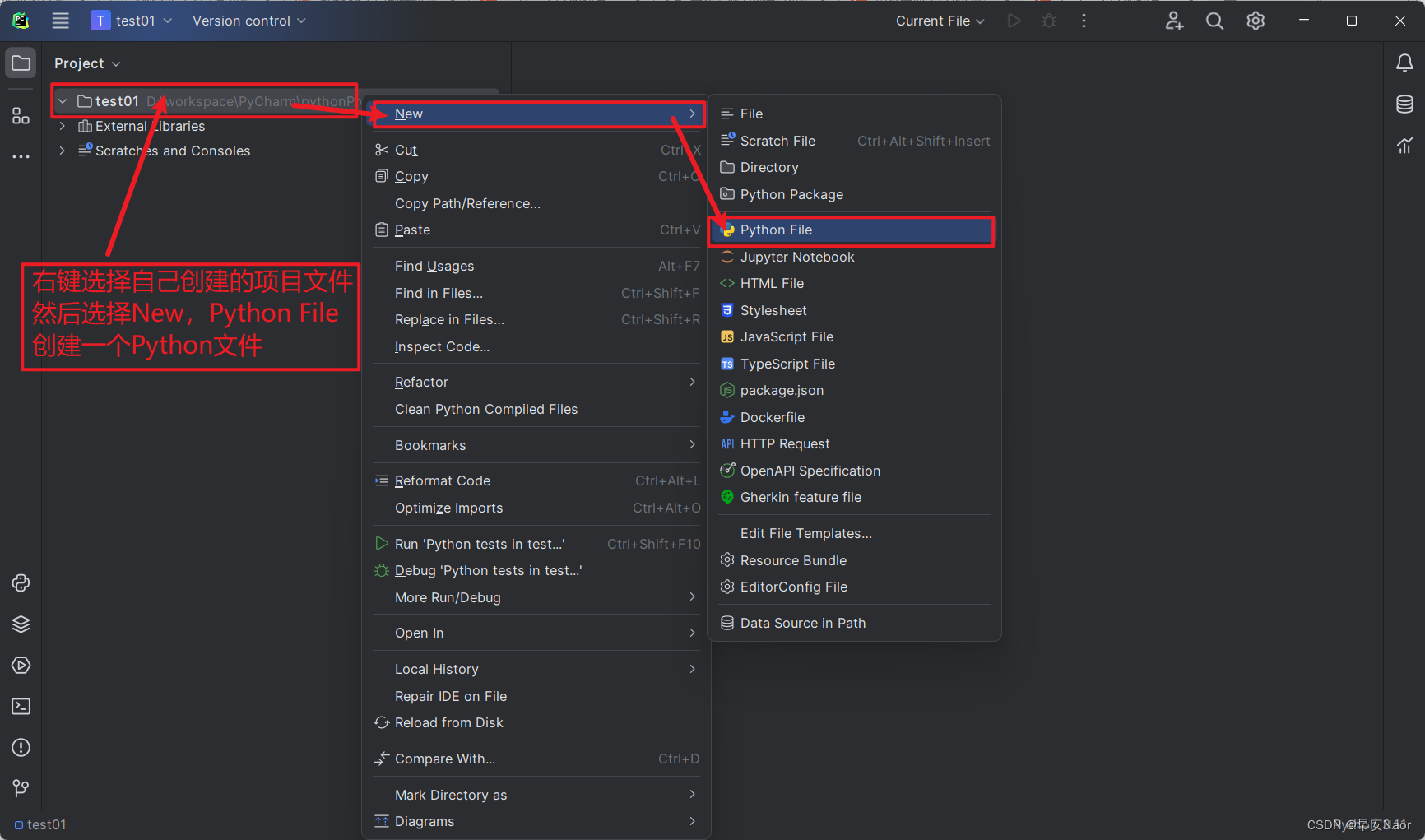Select Clean Python Compiled Files

536,409
